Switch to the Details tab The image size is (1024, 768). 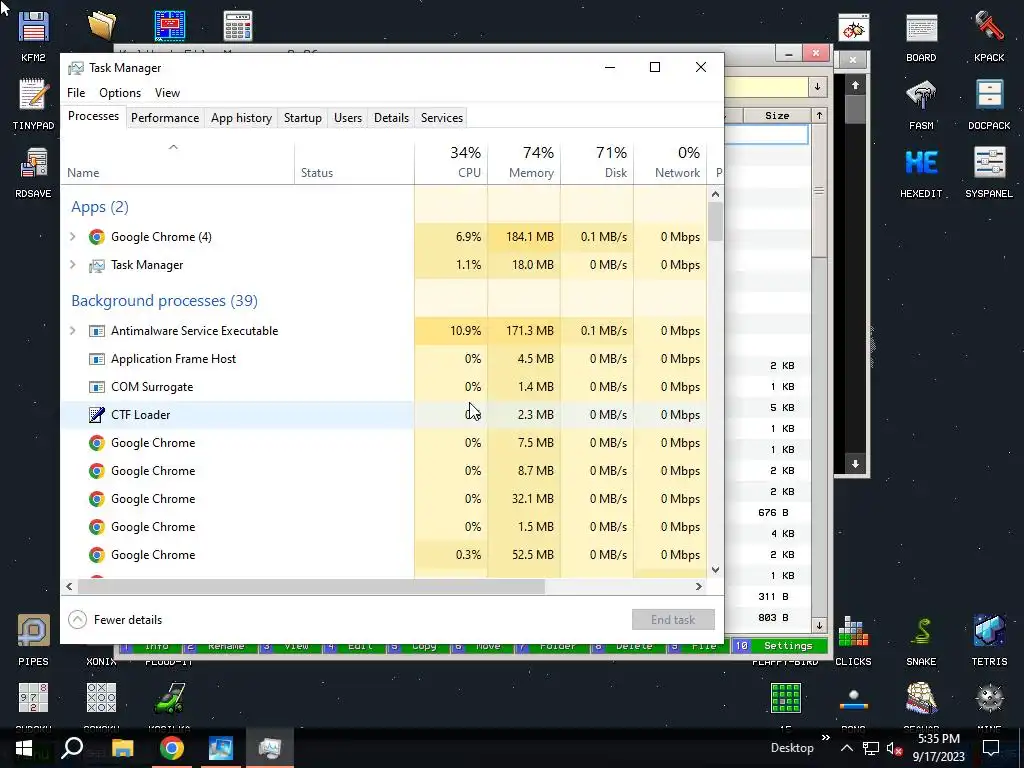point(391,118)
